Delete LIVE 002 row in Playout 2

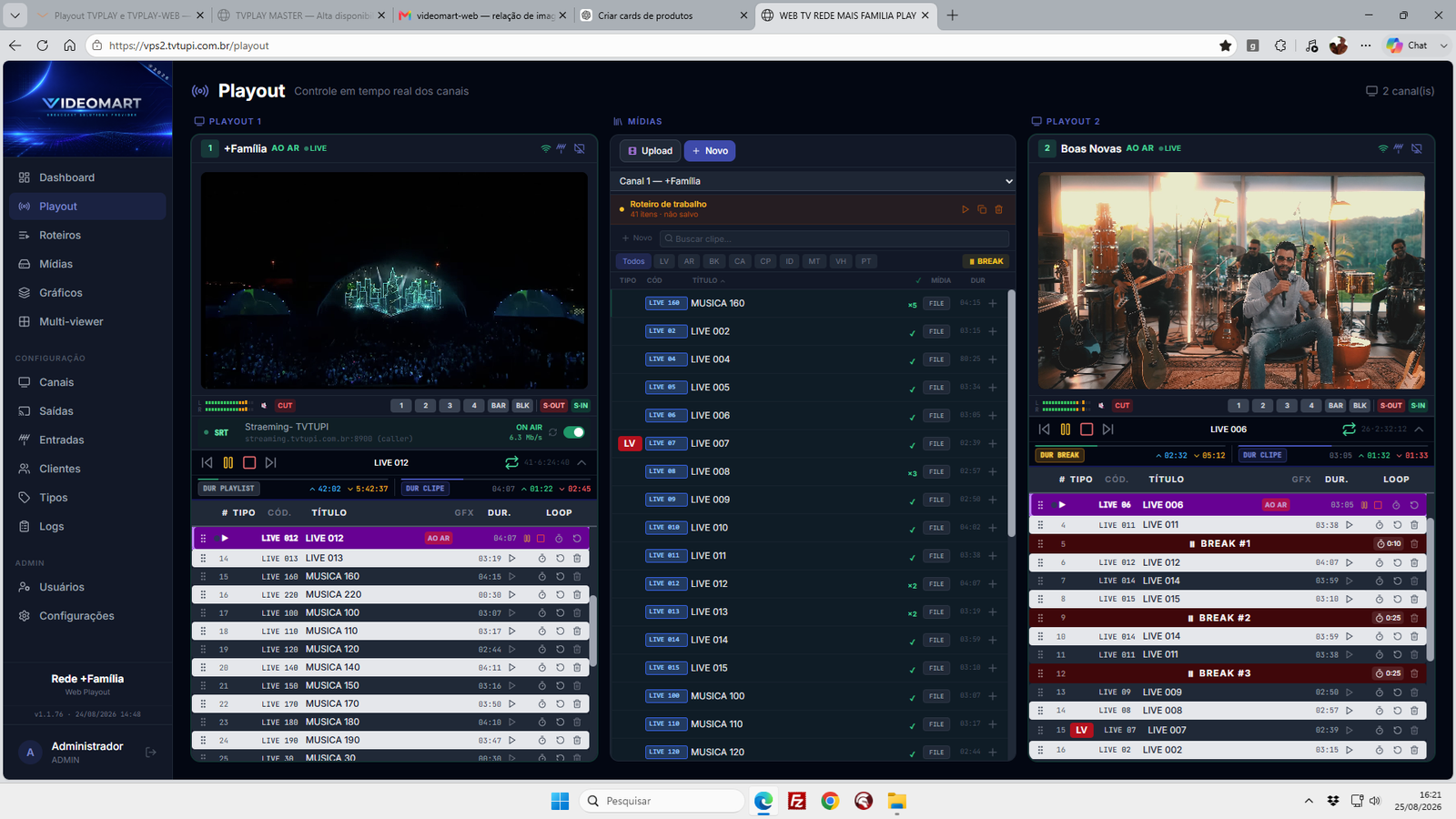pyautogui.click(x=1414, y=750)
